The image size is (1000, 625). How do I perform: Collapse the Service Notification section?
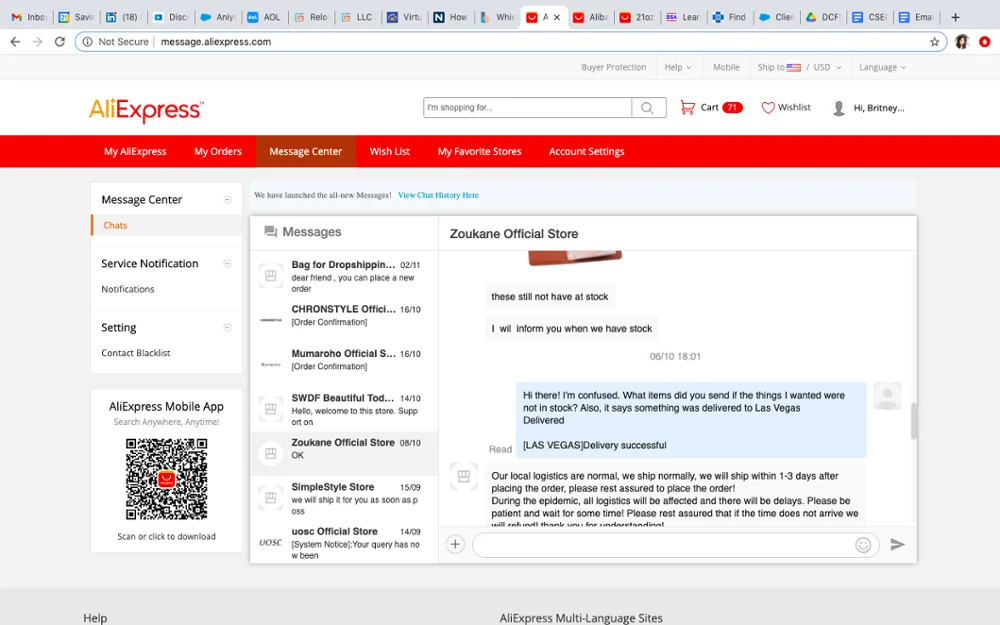click(x=227, y=263)
